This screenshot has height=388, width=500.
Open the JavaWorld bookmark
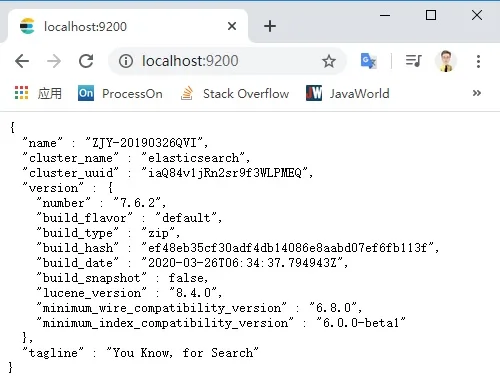348,93
